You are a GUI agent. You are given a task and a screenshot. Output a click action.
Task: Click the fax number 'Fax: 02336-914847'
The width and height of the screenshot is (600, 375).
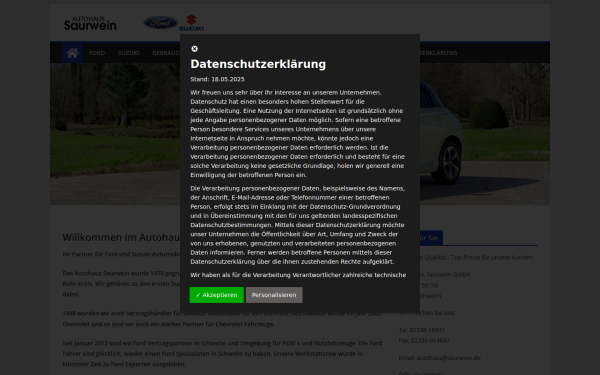424,340
